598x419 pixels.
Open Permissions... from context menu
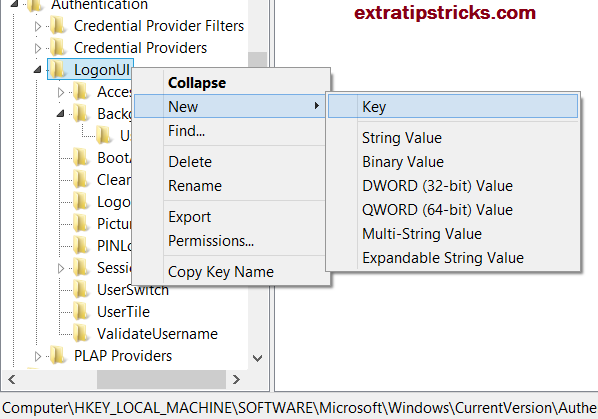[211, 241]
